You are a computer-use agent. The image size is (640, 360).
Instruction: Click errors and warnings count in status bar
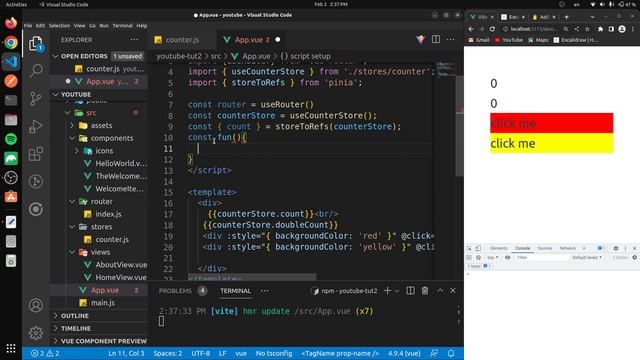pos(45,353)
